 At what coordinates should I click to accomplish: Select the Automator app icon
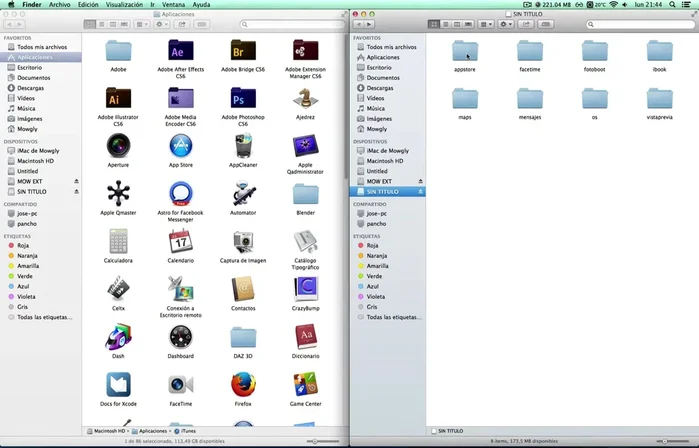tap(243, 193)
